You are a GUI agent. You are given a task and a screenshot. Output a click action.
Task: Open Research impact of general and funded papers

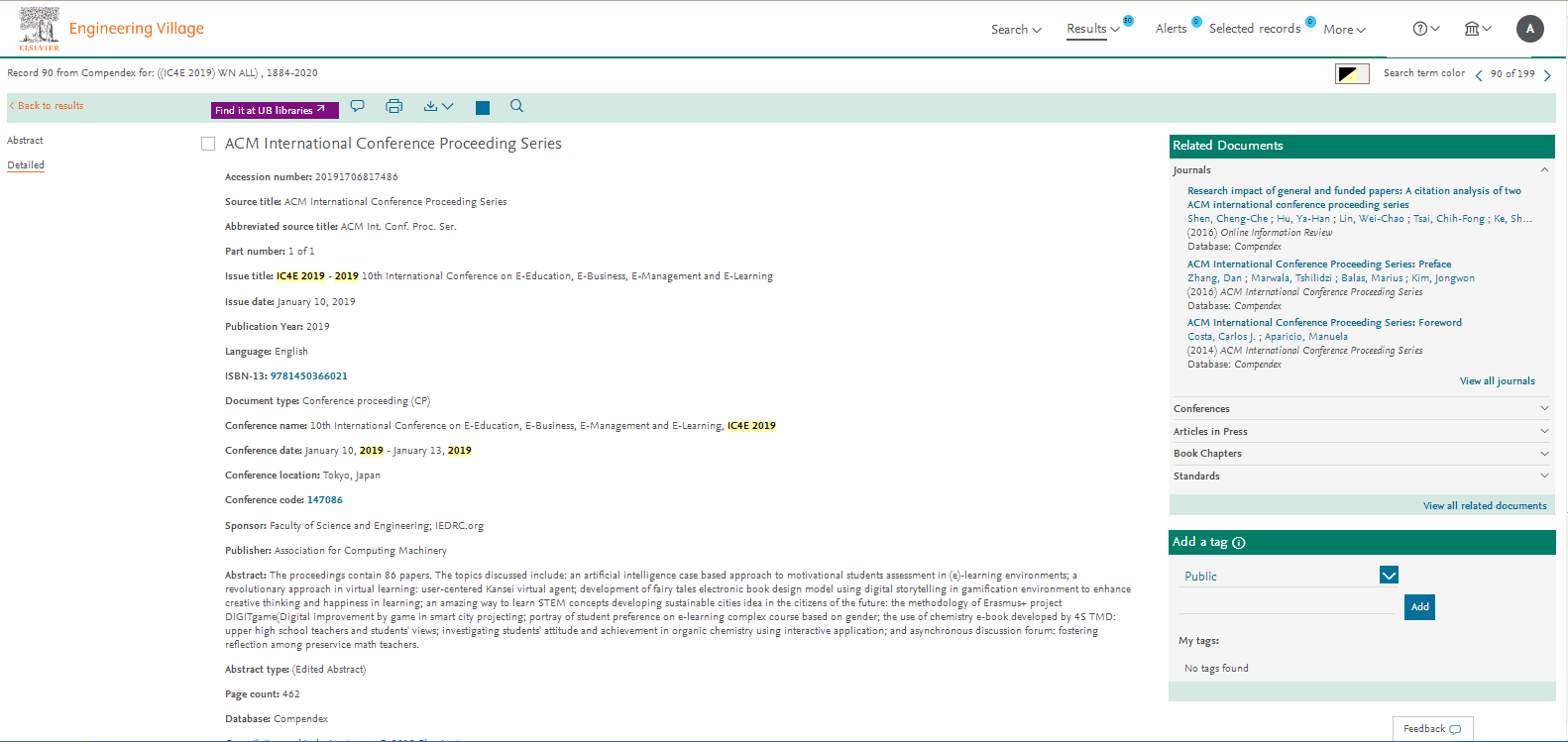pos(1354,198)
